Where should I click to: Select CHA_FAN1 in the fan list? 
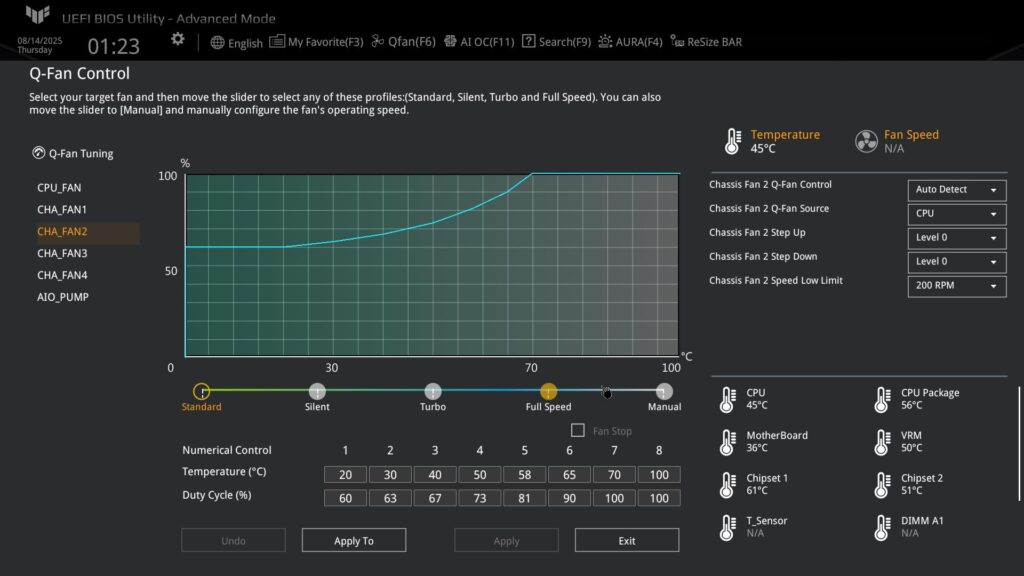[x=62, y=210]
